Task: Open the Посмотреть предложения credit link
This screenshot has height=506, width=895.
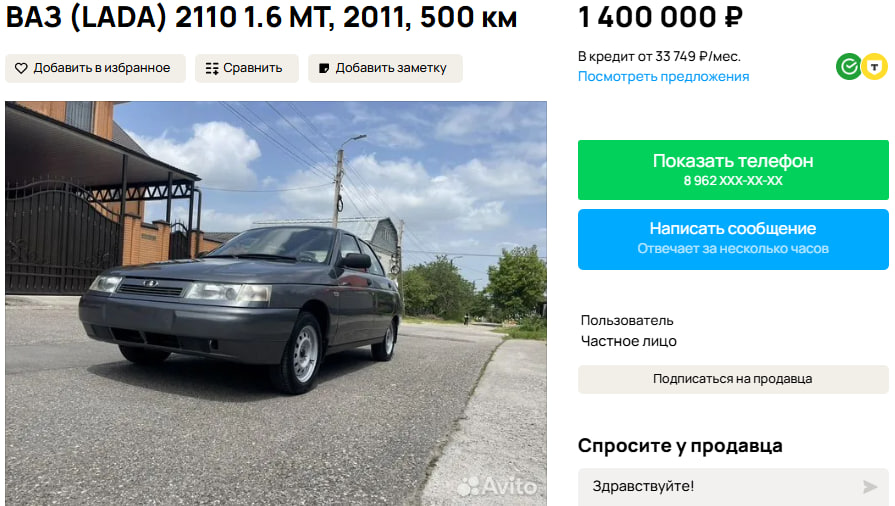Action: tap(663, 77)
